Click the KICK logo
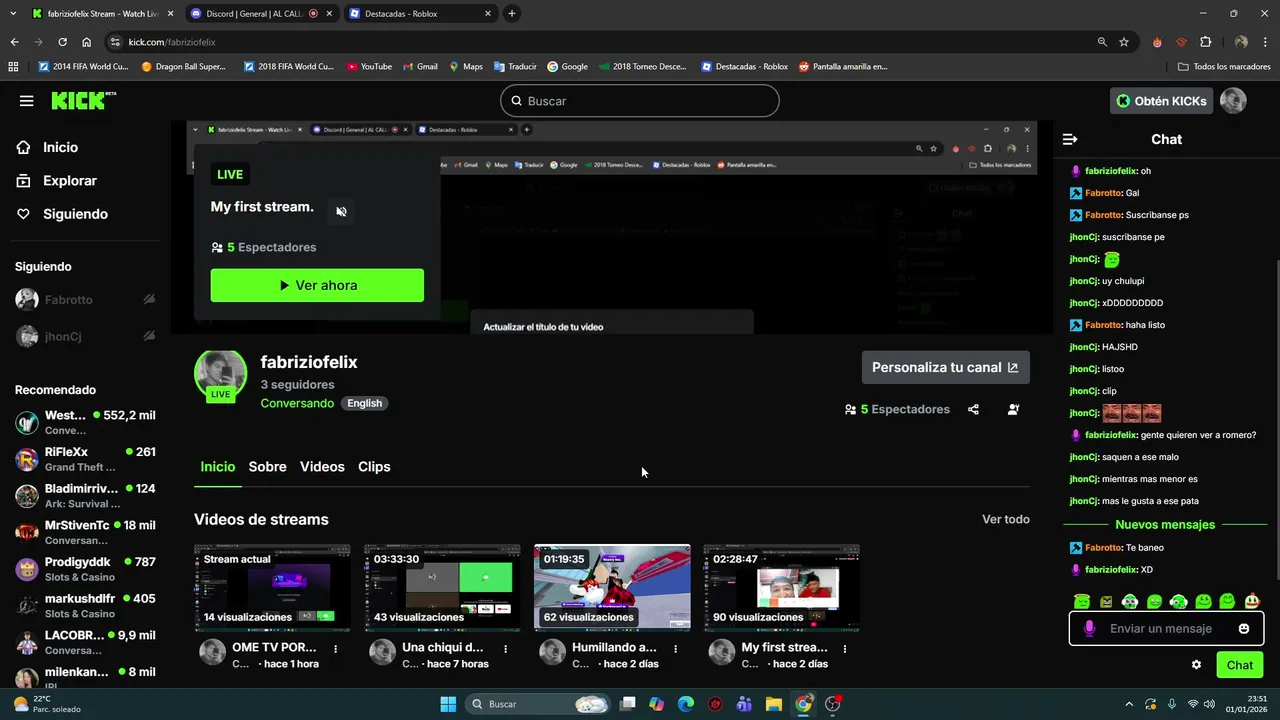 point(83,100)
